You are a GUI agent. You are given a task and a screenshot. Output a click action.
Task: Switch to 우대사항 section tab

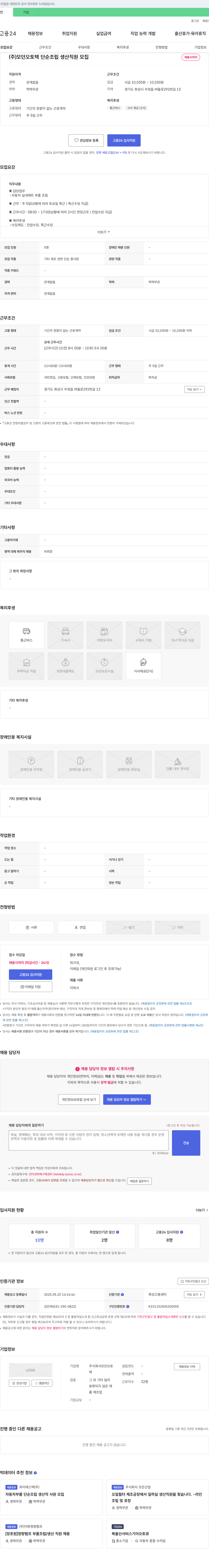coord(84,47)
